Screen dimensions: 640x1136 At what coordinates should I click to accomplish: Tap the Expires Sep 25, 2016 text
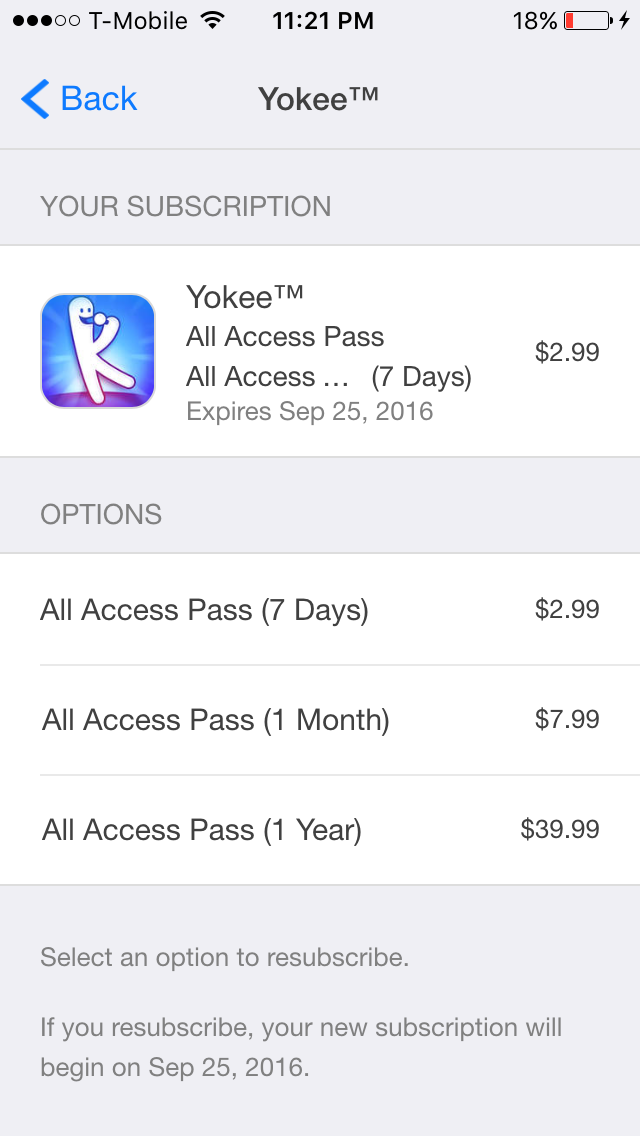tap(310, 412)
